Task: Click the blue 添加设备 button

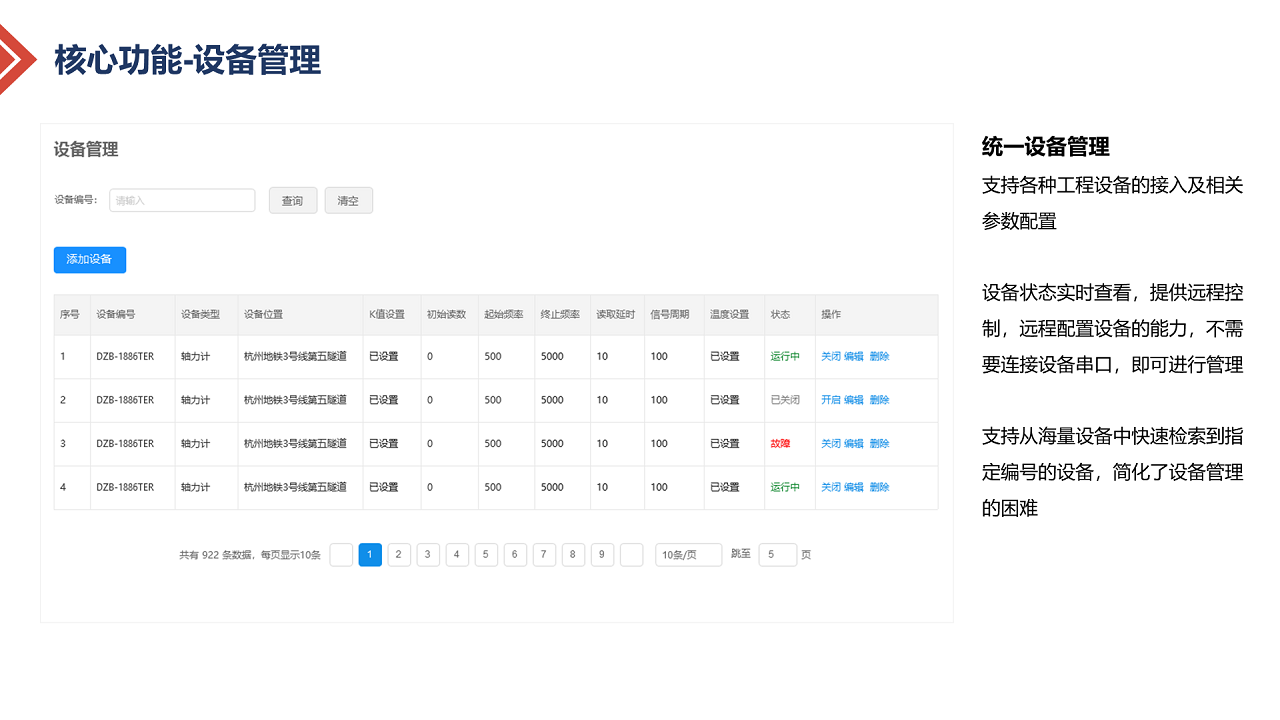Action: pos(90,260)
